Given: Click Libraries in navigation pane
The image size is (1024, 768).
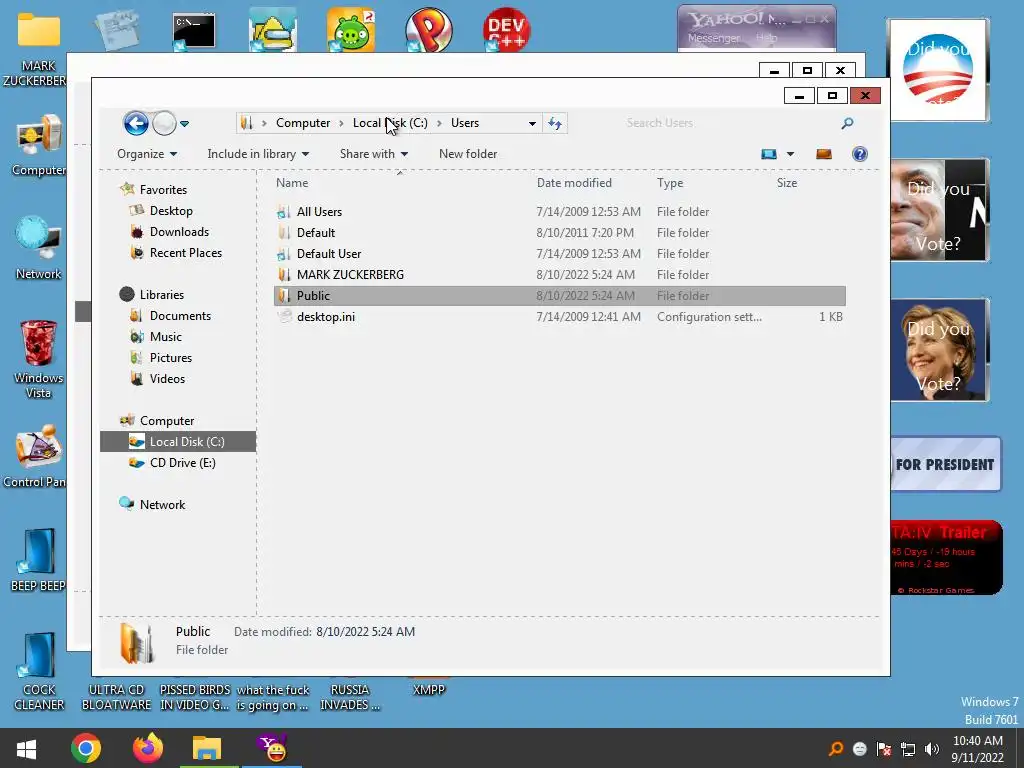Looking at the screenshot, I should [x=162, y=295].
